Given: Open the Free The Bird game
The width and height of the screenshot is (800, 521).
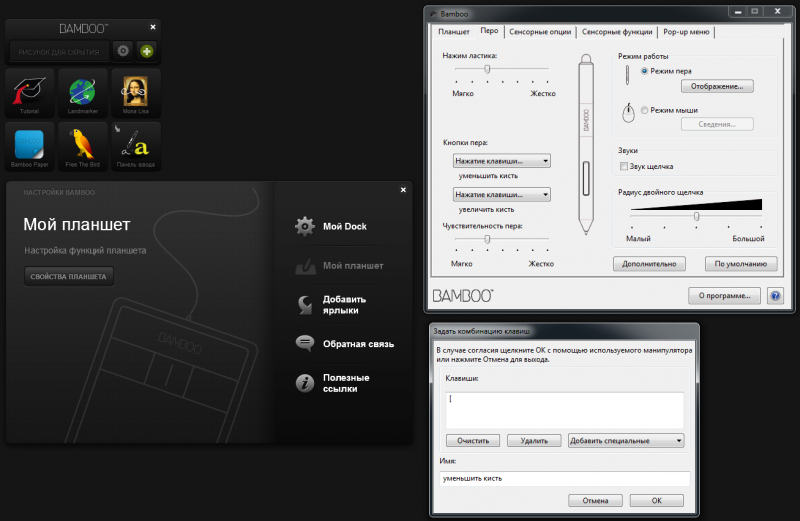Looking at the screenshot, I should click(x=83, y=146).
